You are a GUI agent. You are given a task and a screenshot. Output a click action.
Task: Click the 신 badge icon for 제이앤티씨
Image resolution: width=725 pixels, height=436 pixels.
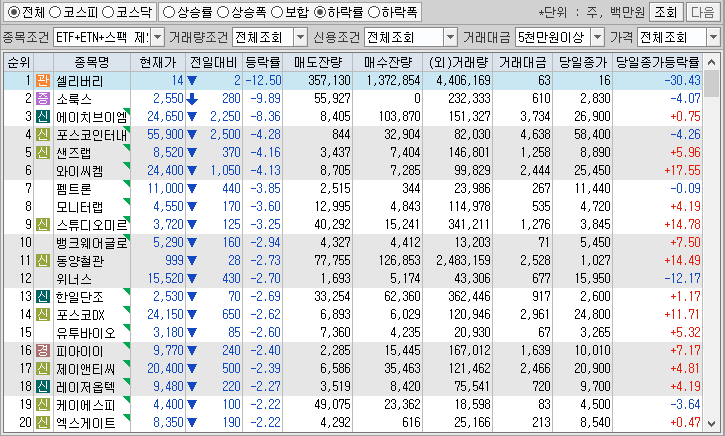pos(43,369)
